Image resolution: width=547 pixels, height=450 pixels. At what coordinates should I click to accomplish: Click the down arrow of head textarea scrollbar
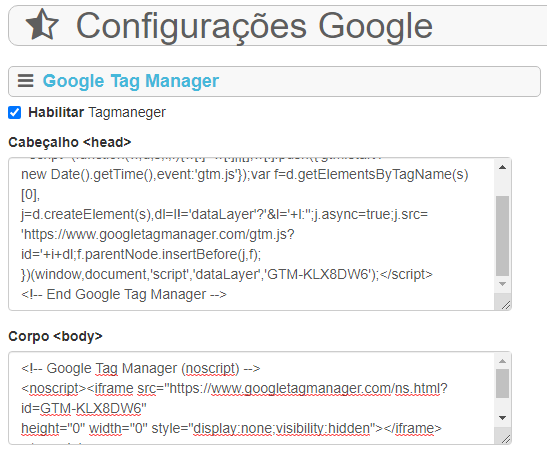tap(502, 284)
